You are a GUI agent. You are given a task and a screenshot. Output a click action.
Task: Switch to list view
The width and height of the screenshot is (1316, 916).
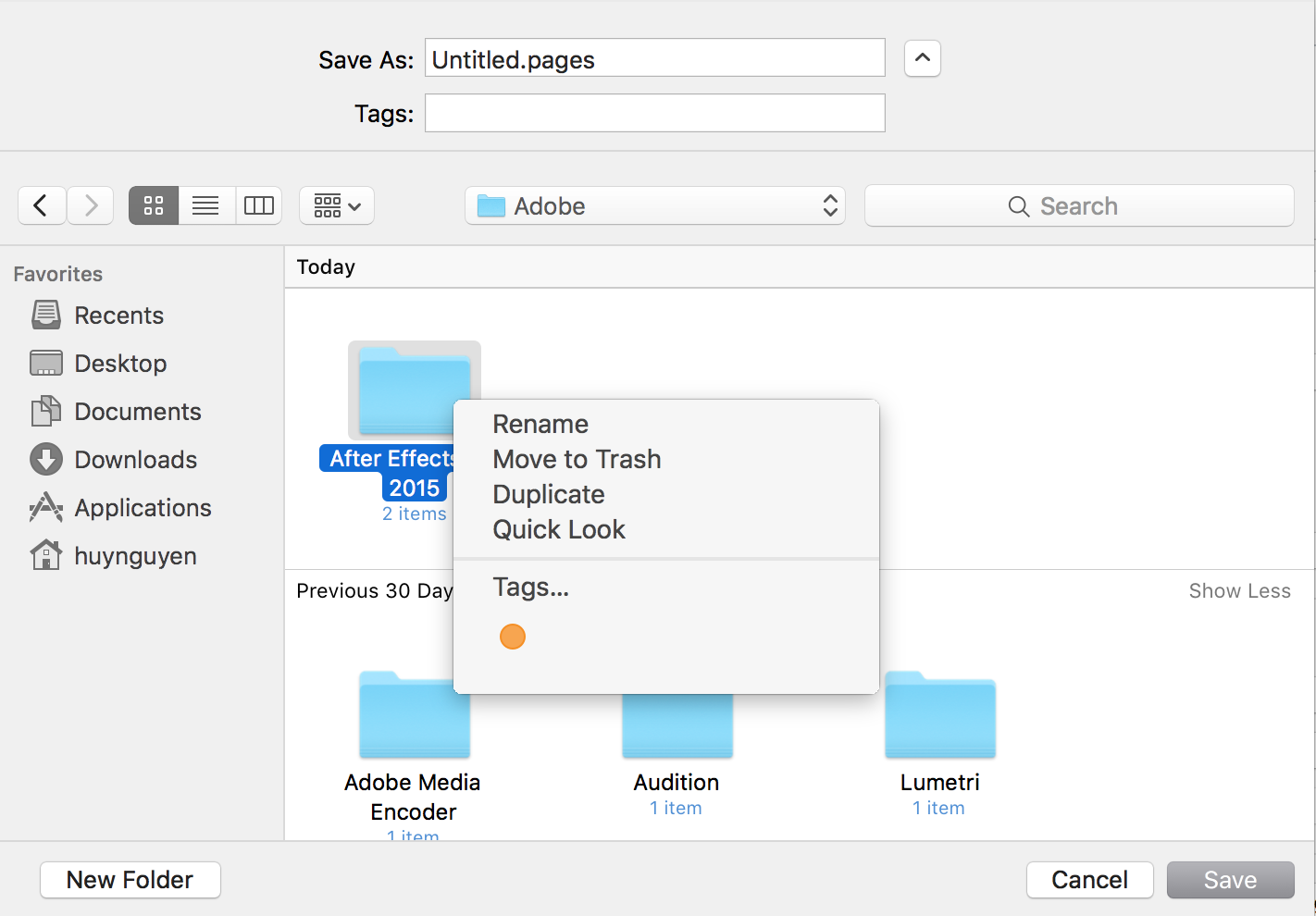[x=205, y=205]
